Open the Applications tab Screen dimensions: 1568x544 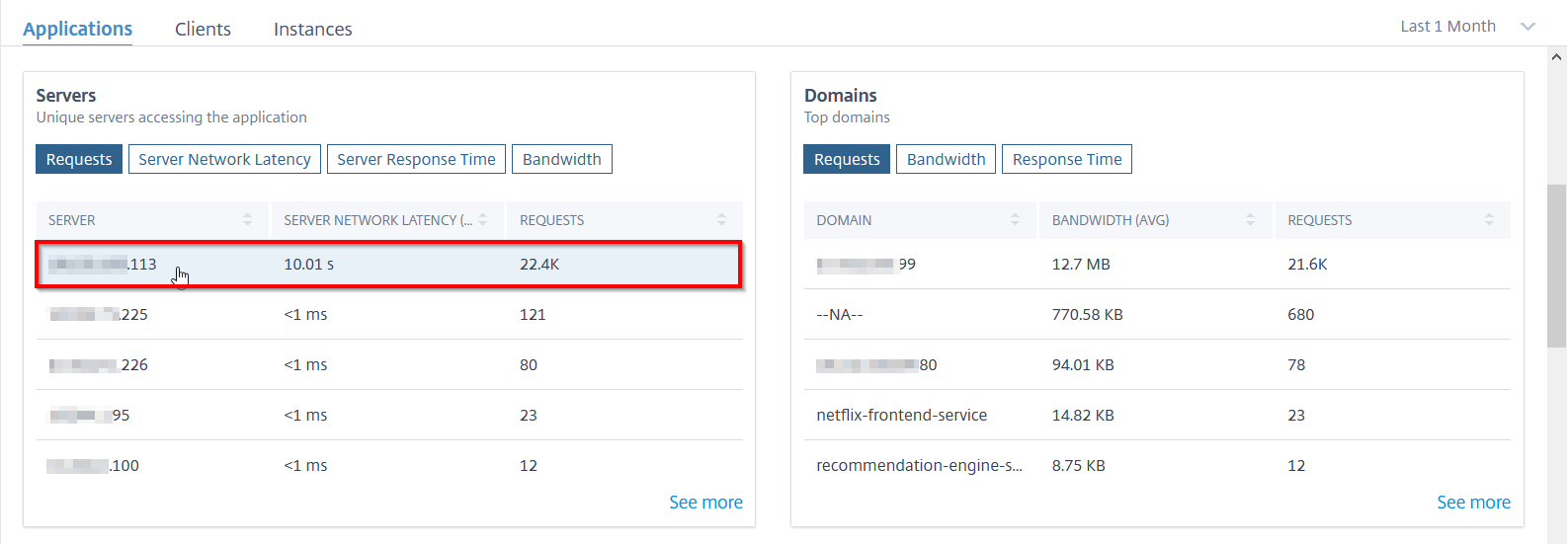(x=77, y=29)
